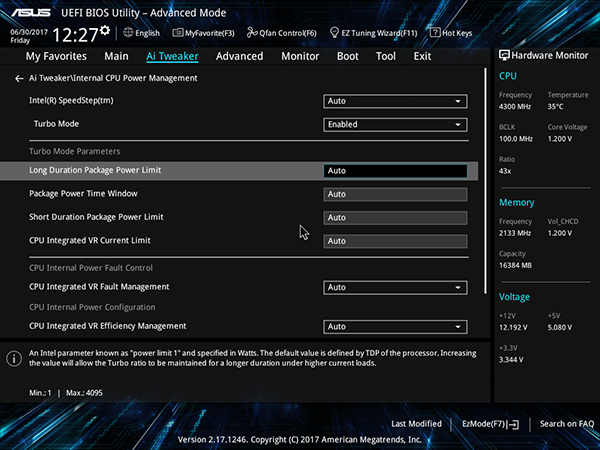
Task: Go to the Boot tab
Action: pos(347,56)
